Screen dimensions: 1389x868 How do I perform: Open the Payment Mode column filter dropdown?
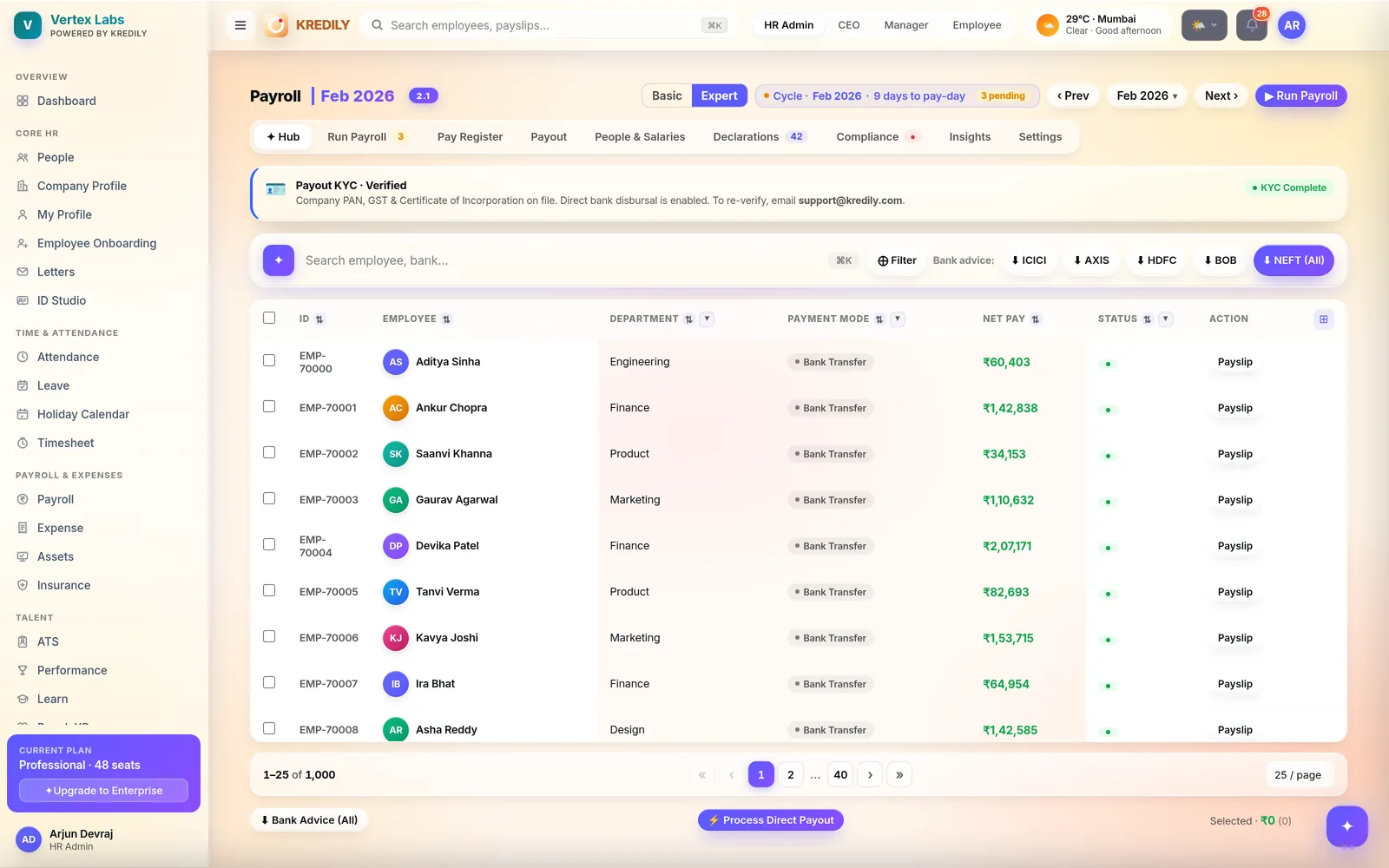click(898, 319)
